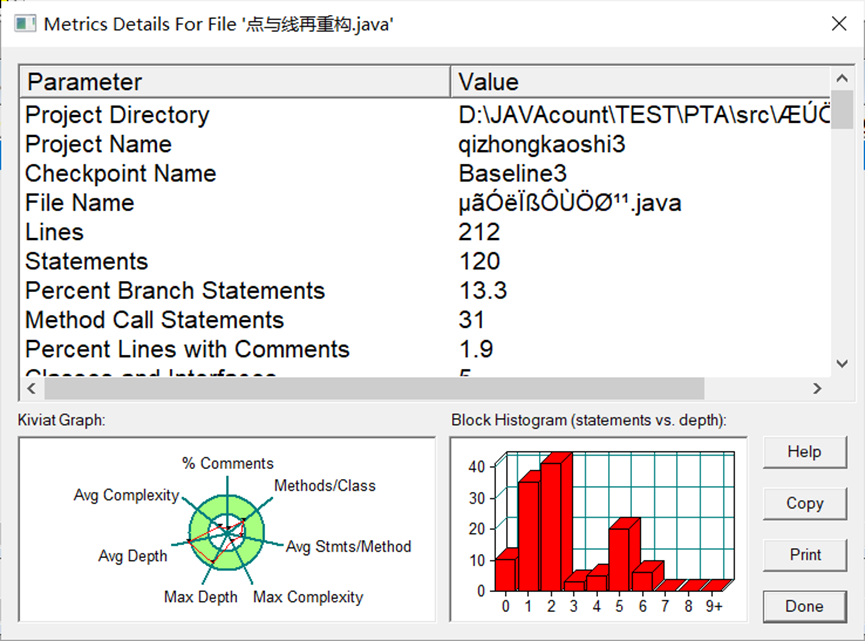The height and width of the screenshot is (641, 865).
Task: Click the horizontal scrollbar thumb
Action: pos(374,388)
